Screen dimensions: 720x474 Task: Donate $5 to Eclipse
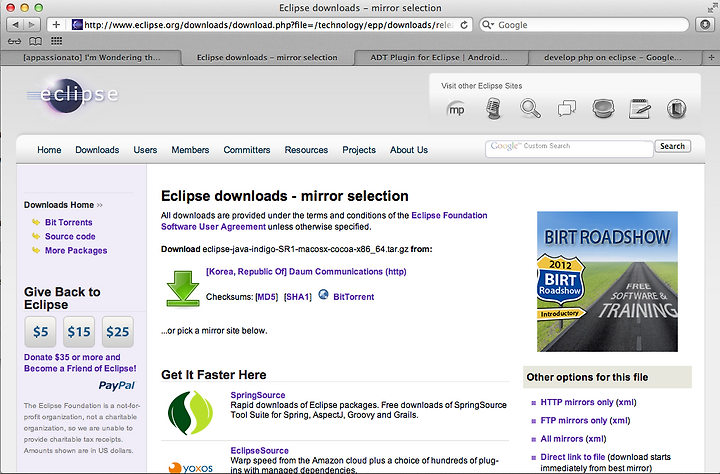(x=40, y=332)
